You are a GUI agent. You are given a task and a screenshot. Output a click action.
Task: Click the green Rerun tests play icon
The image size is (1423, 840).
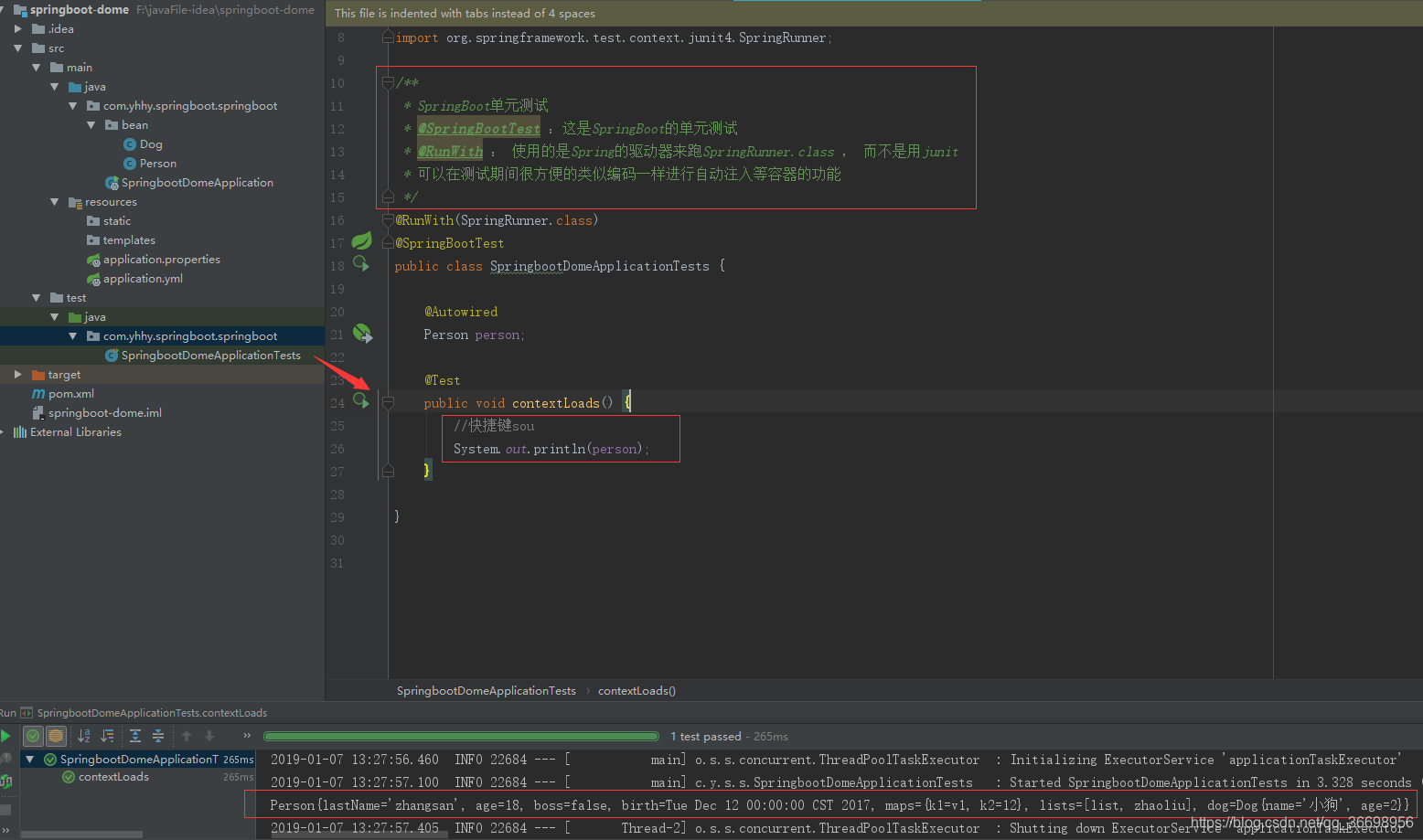(x=5, y=736)
